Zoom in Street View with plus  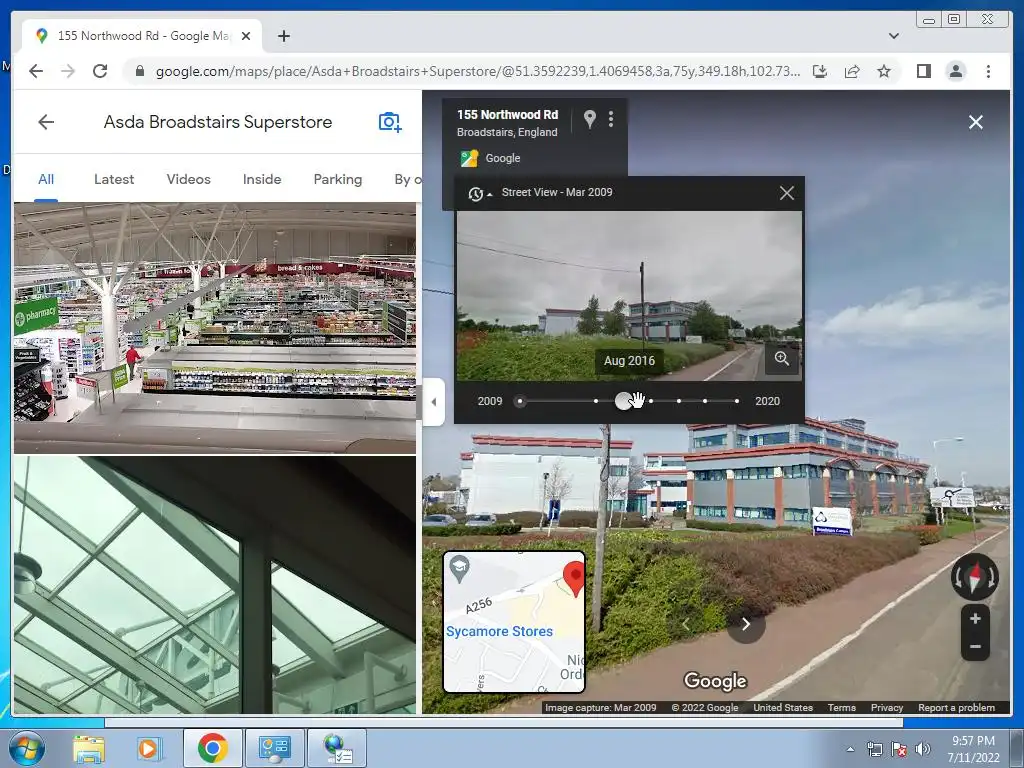[x=975, y=618]
